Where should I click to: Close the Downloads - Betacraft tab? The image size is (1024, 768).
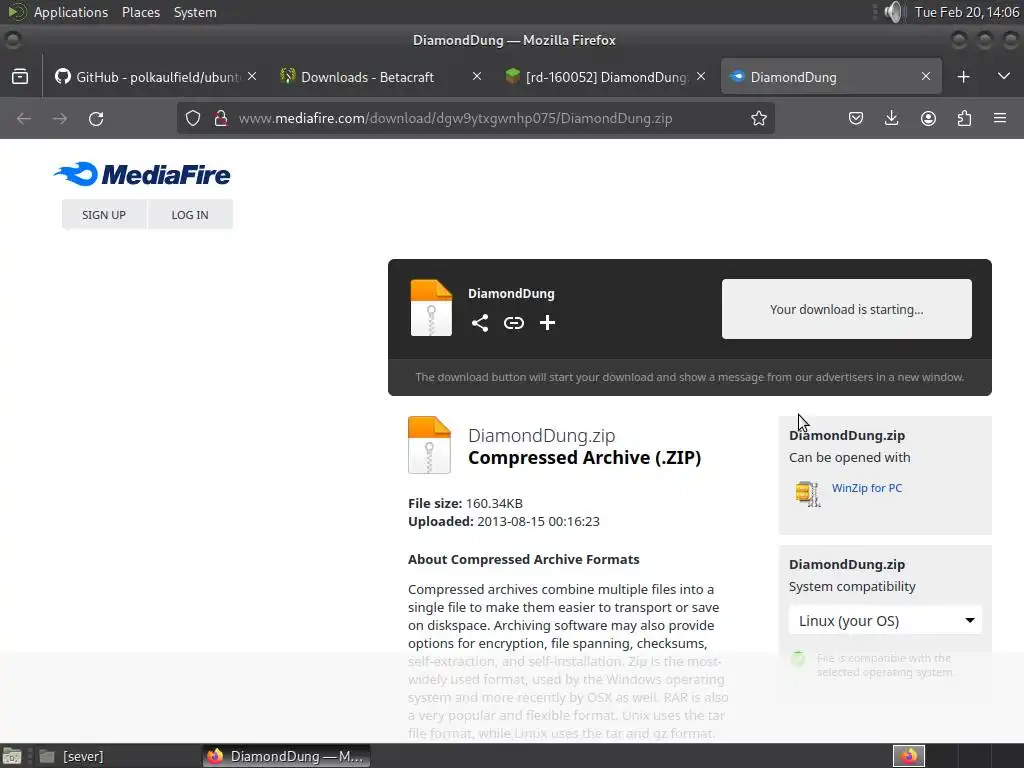[x=477, y=76]
